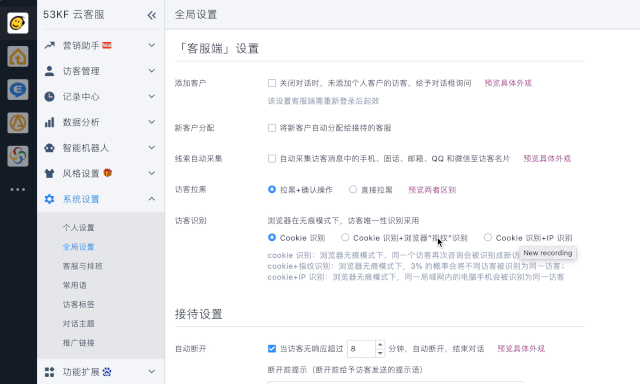640x384 pixels.
Task: Increase auto-disconnect minutes with up arrow
Action: [x=380, y=345]
